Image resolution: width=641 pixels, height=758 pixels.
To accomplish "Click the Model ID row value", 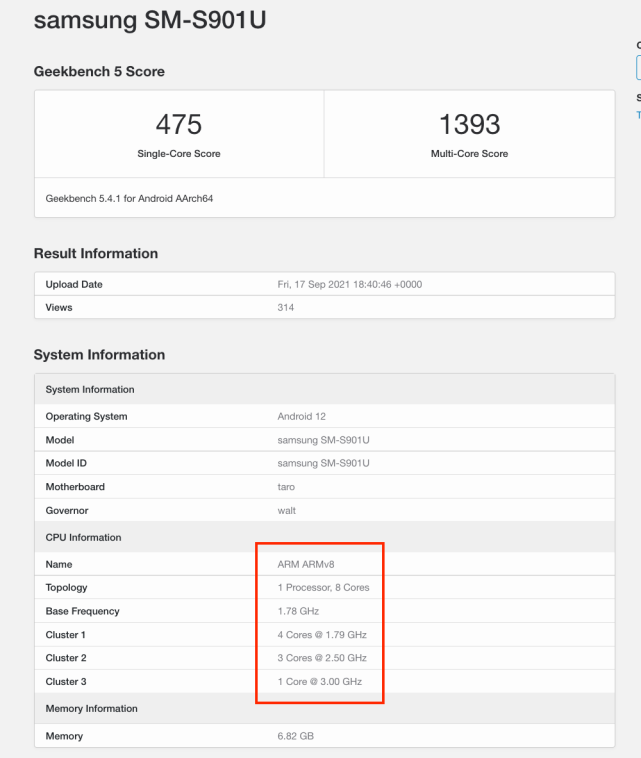I will pos(323,463).
